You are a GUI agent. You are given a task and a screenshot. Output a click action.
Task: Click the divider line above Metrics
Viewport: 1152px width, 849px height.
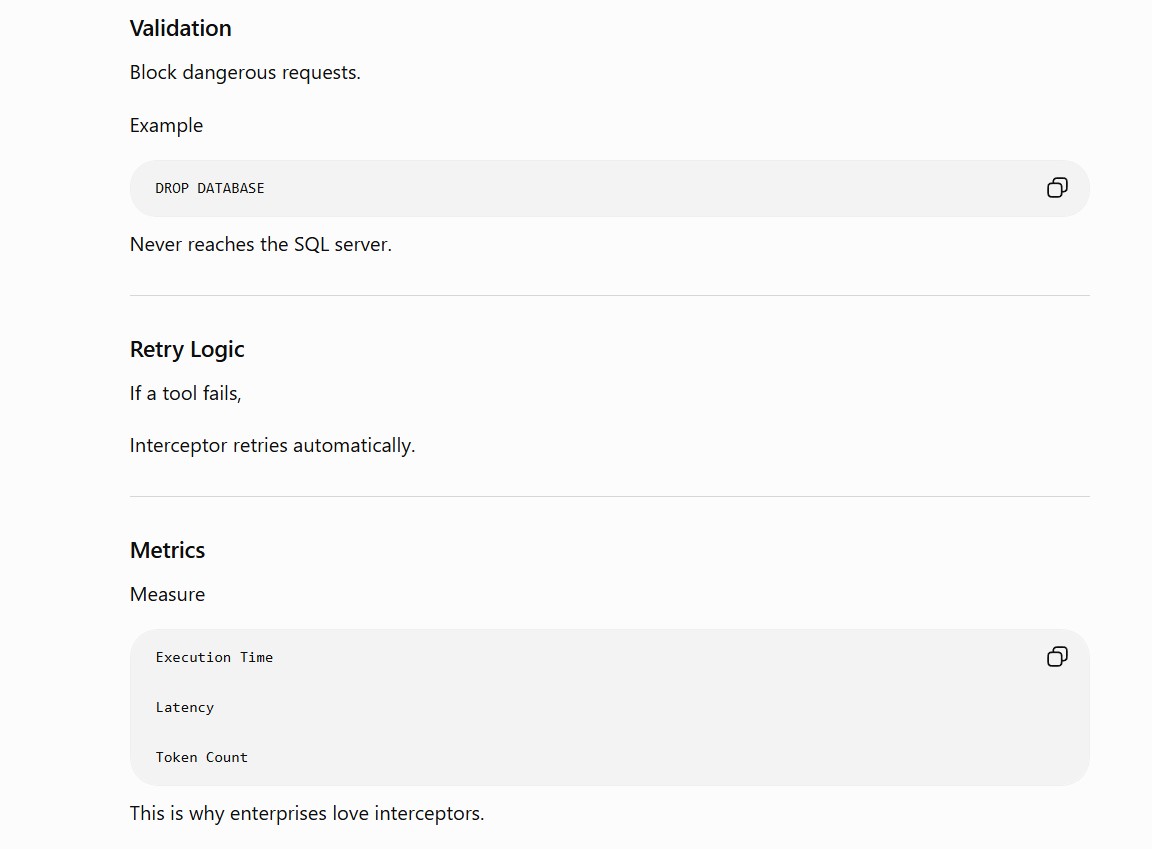pos(610,496)
